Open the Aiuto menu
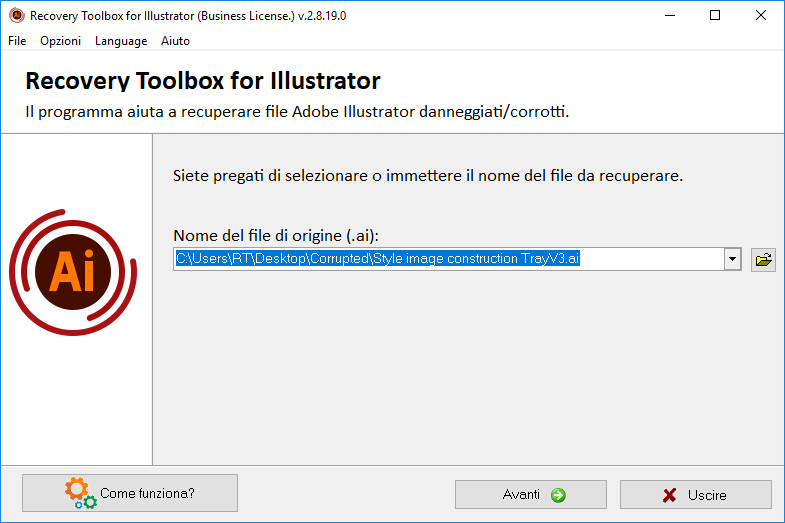785x523 pixels. [175, 41]
